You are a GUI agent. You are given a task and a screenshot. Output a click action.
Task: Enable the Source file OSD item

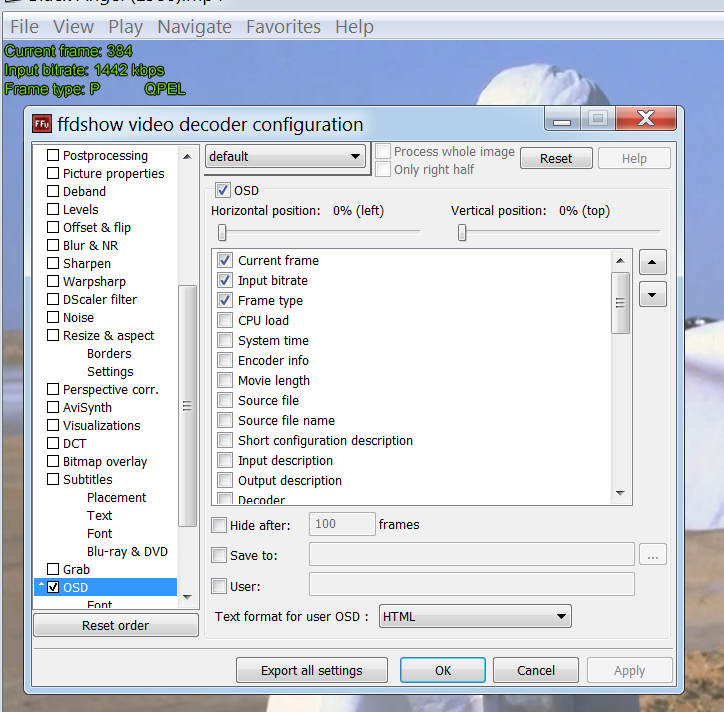pos(225,400)
